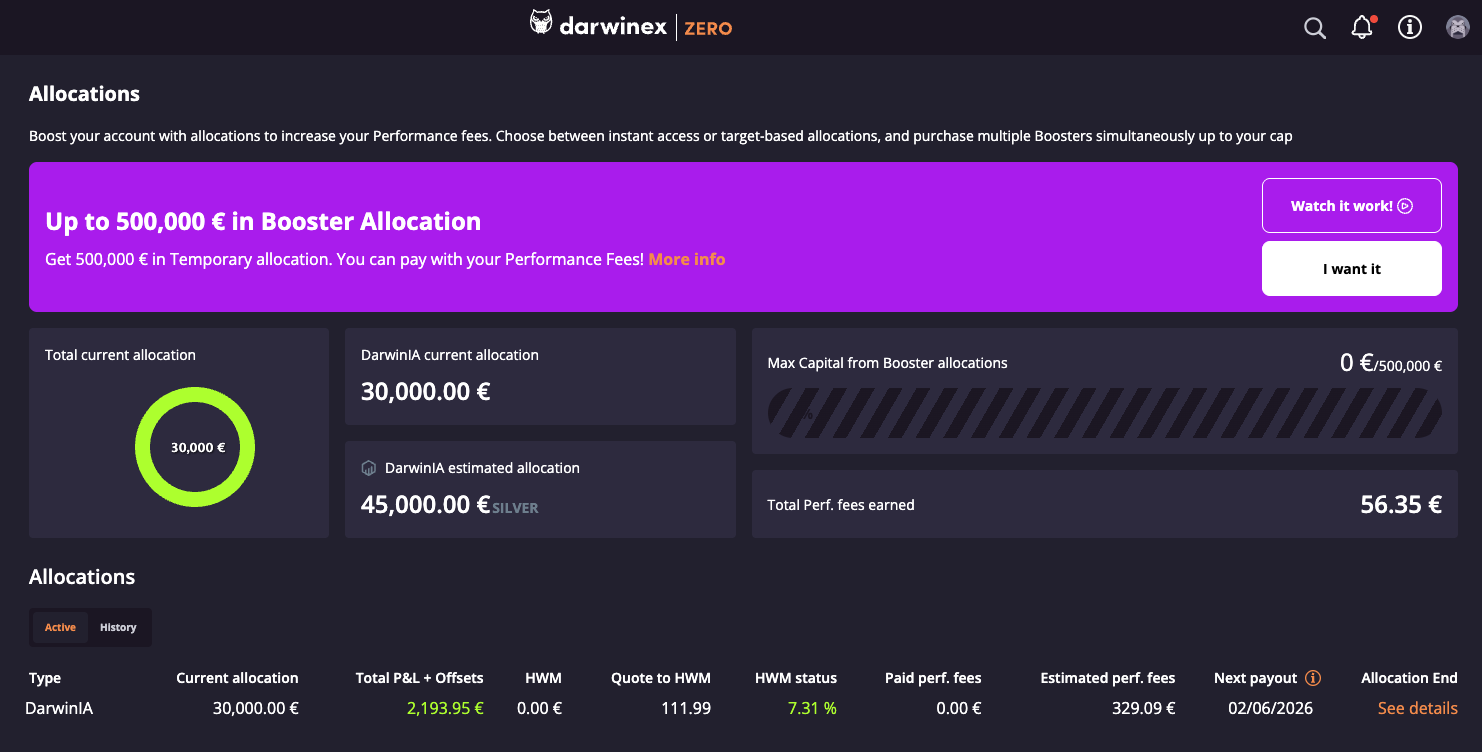Click the 45,000.00 € estimated allocation value
Viewport: 1482px width, 752px height.
(x=425, y=504)
